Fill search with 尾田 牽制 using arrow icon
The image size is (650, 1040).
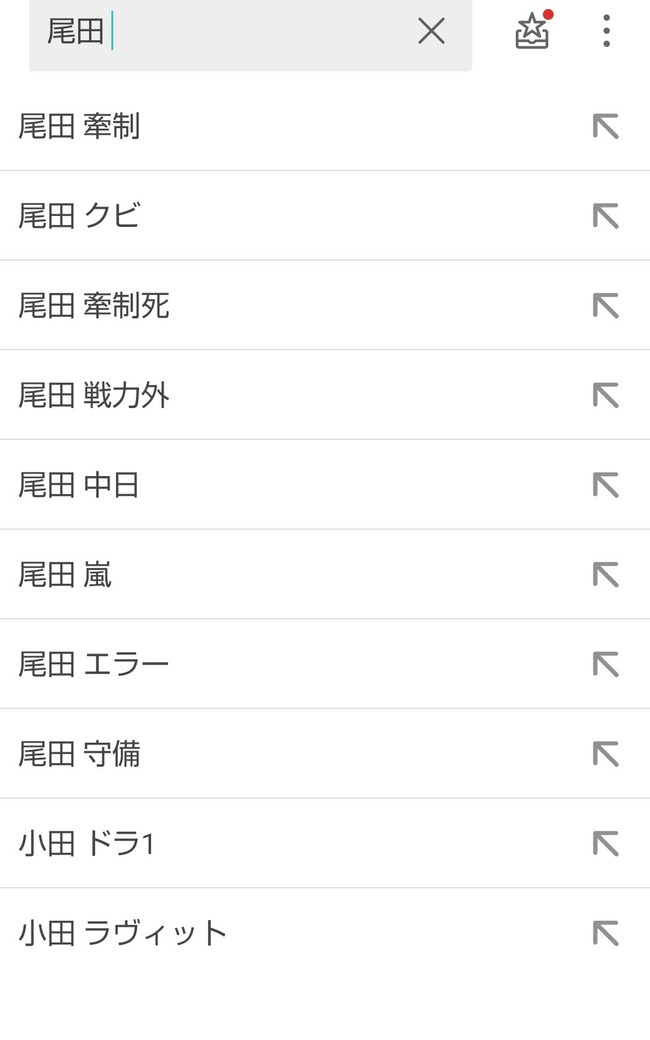point(606,126)
